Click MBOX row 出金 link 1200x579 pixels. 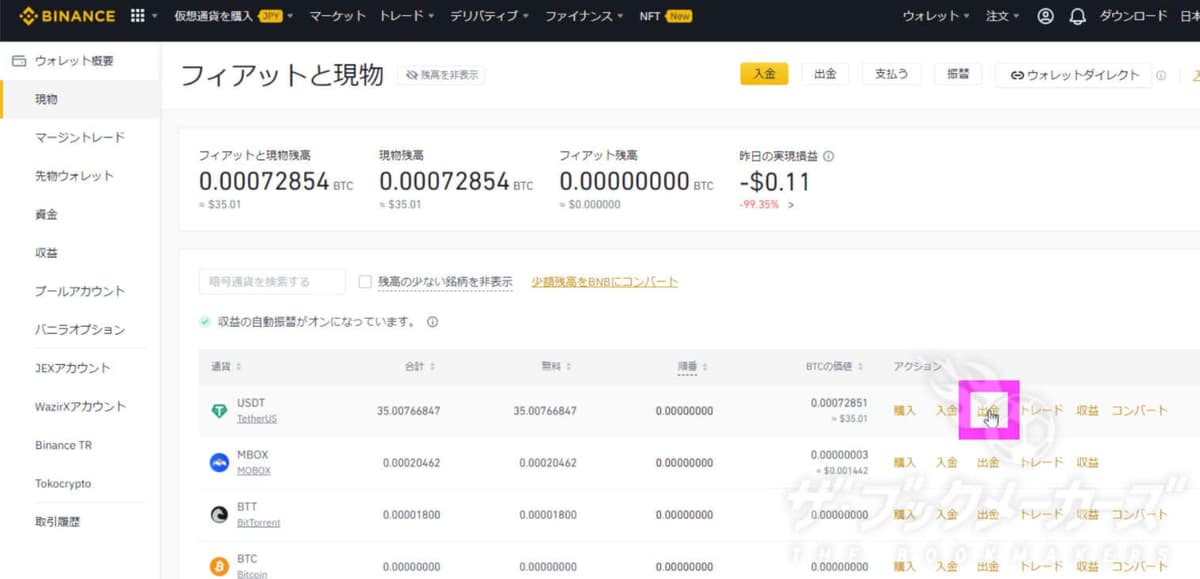click(x=988, y=462)
